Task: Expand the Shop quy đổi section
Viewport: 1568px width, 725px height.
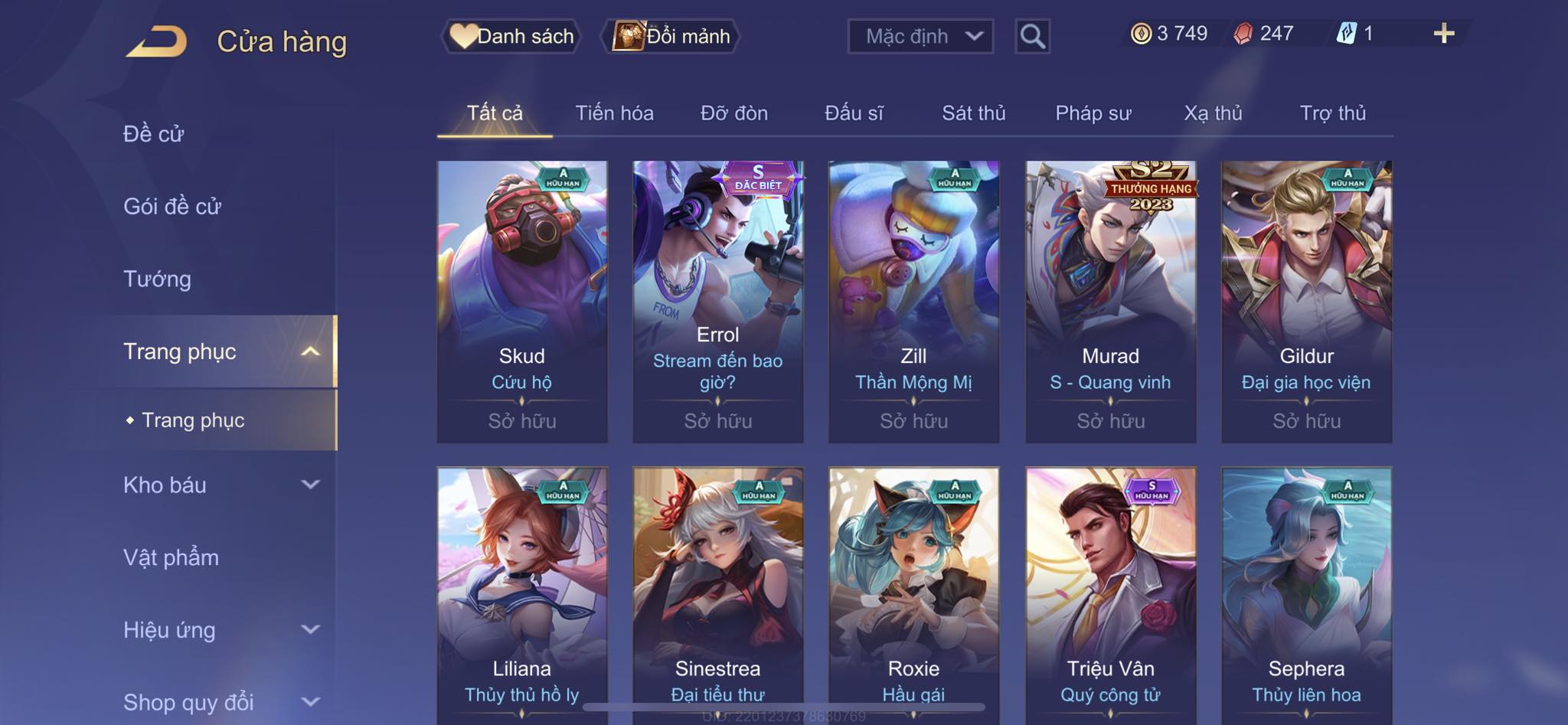Action: (310, 701)
